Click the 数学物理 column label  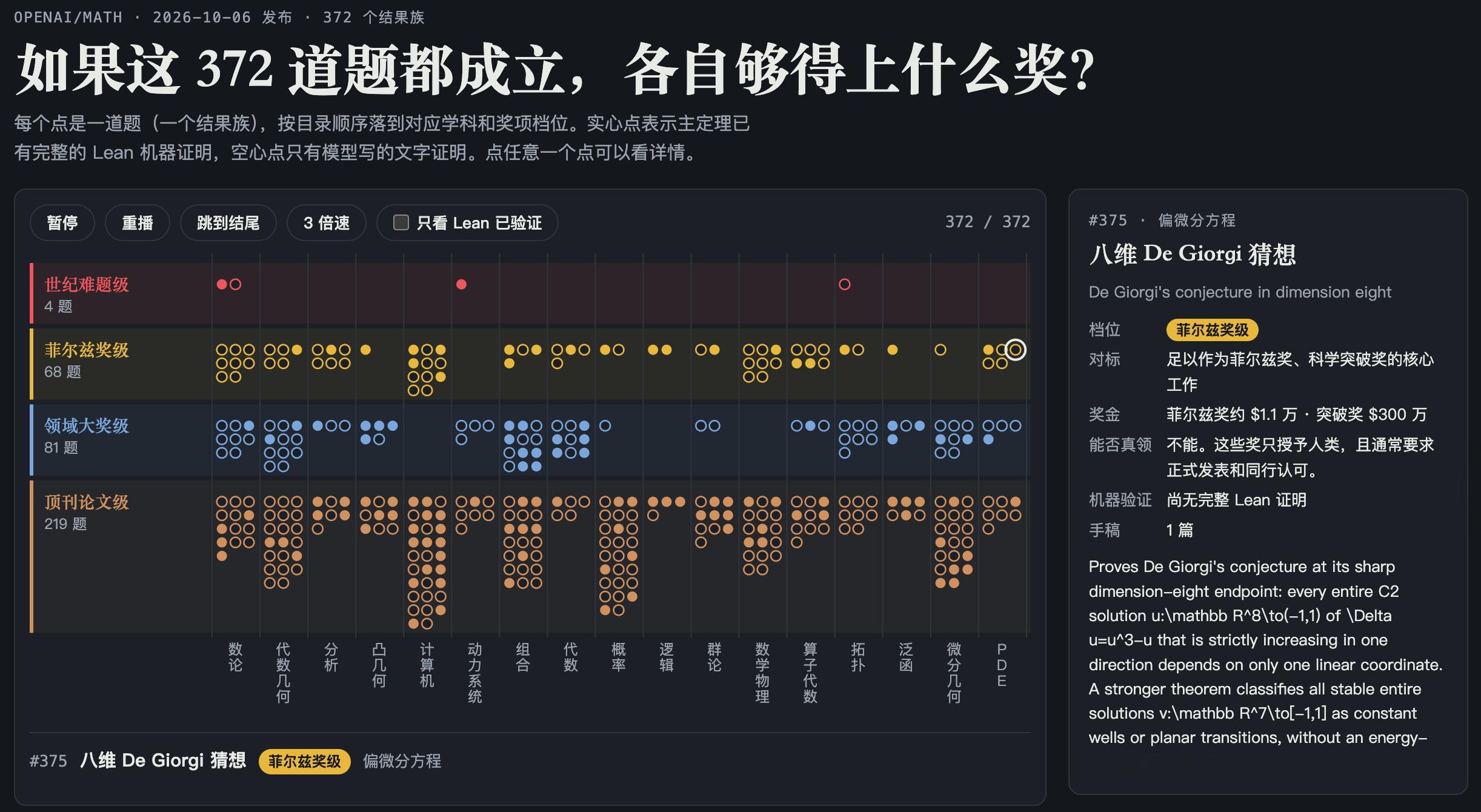click(762, 673)
